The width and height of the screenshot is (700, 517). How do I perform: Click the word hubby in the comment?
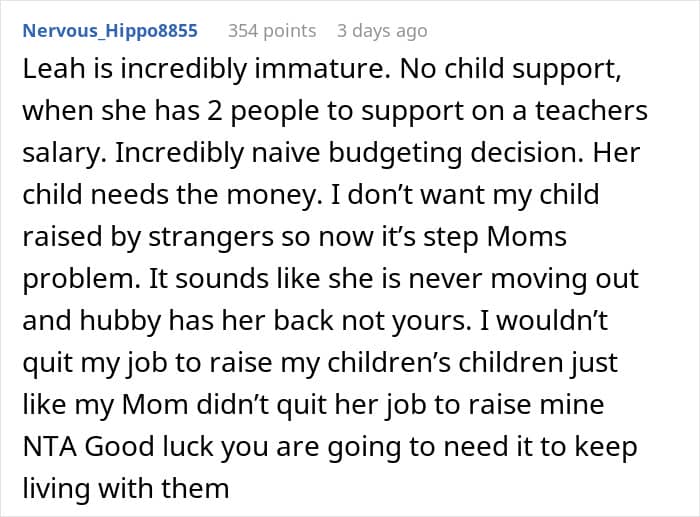click(x=121, y=321)
